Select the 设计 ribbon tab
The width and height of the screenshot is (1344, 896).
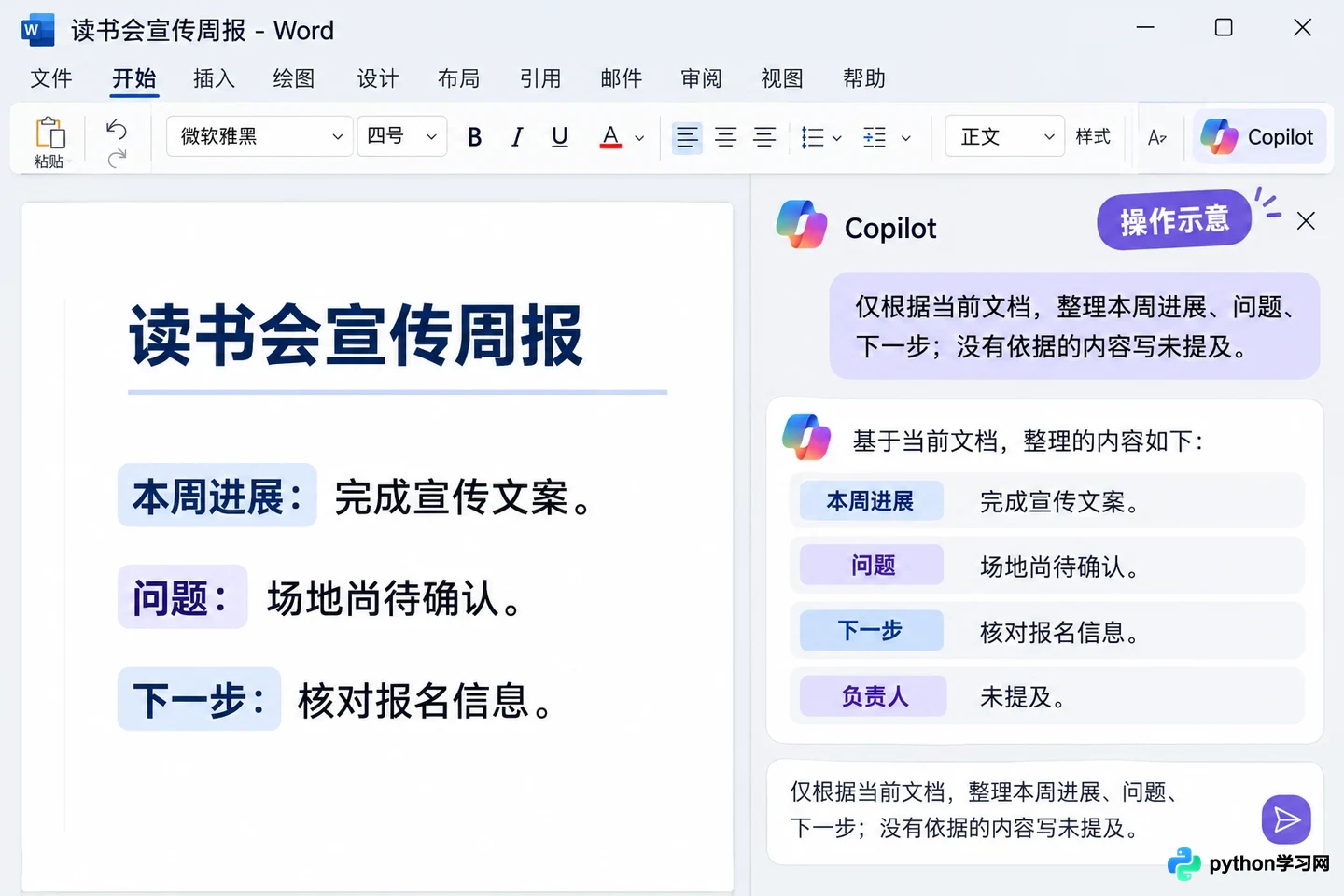click(x=378, y=78)
